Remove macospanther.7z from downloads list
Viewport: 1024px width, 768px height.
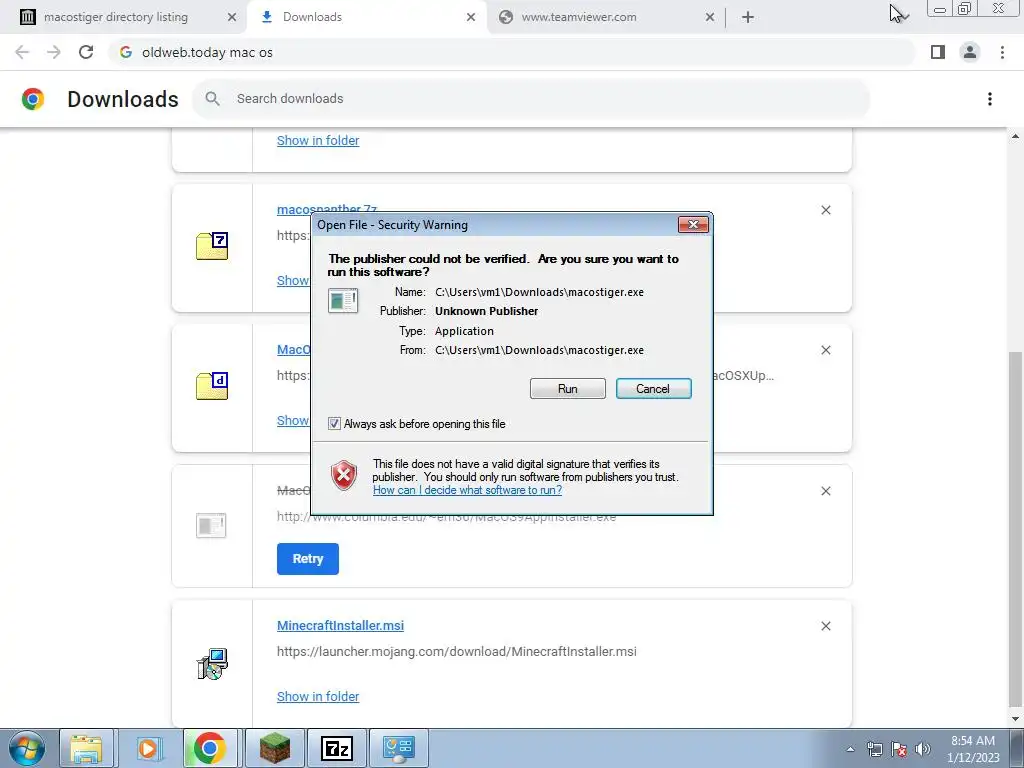[825, 210]
